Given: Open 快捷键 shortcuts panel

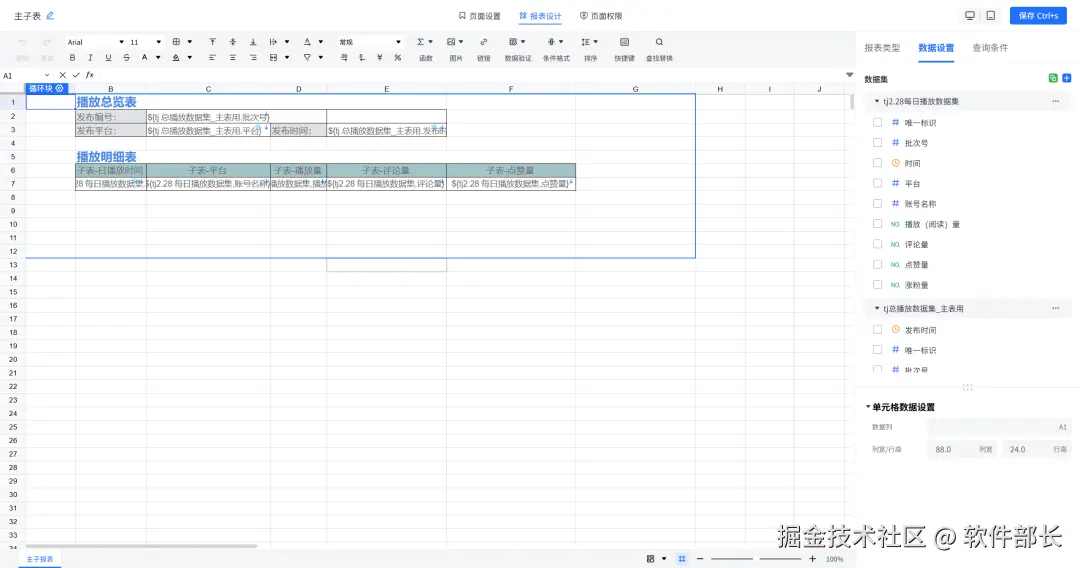Looking at the screenshot, I should [x=624, y=49].
